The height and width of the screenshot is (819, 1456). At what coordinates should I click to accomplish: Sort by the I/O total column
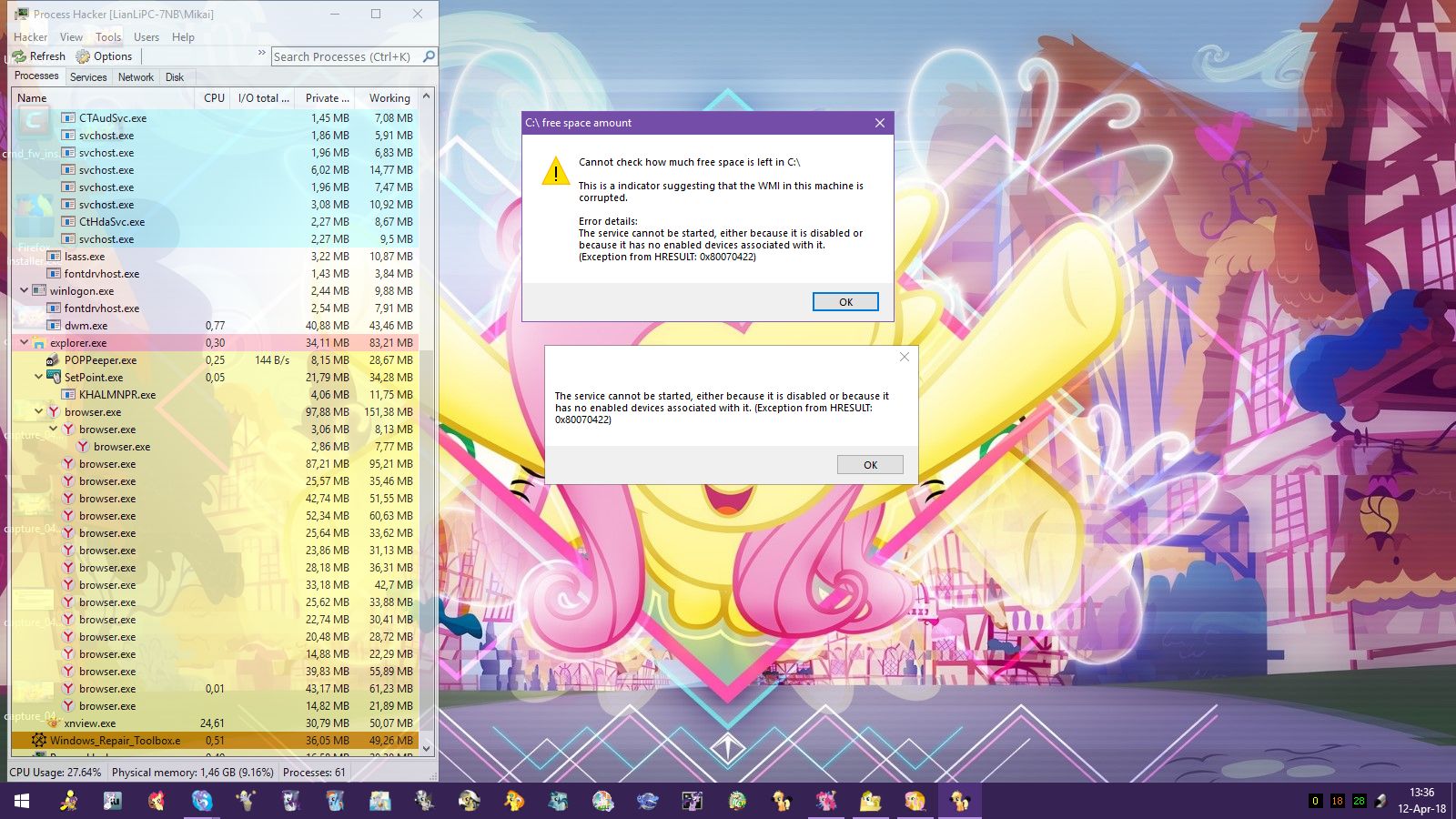pos(263,97)
